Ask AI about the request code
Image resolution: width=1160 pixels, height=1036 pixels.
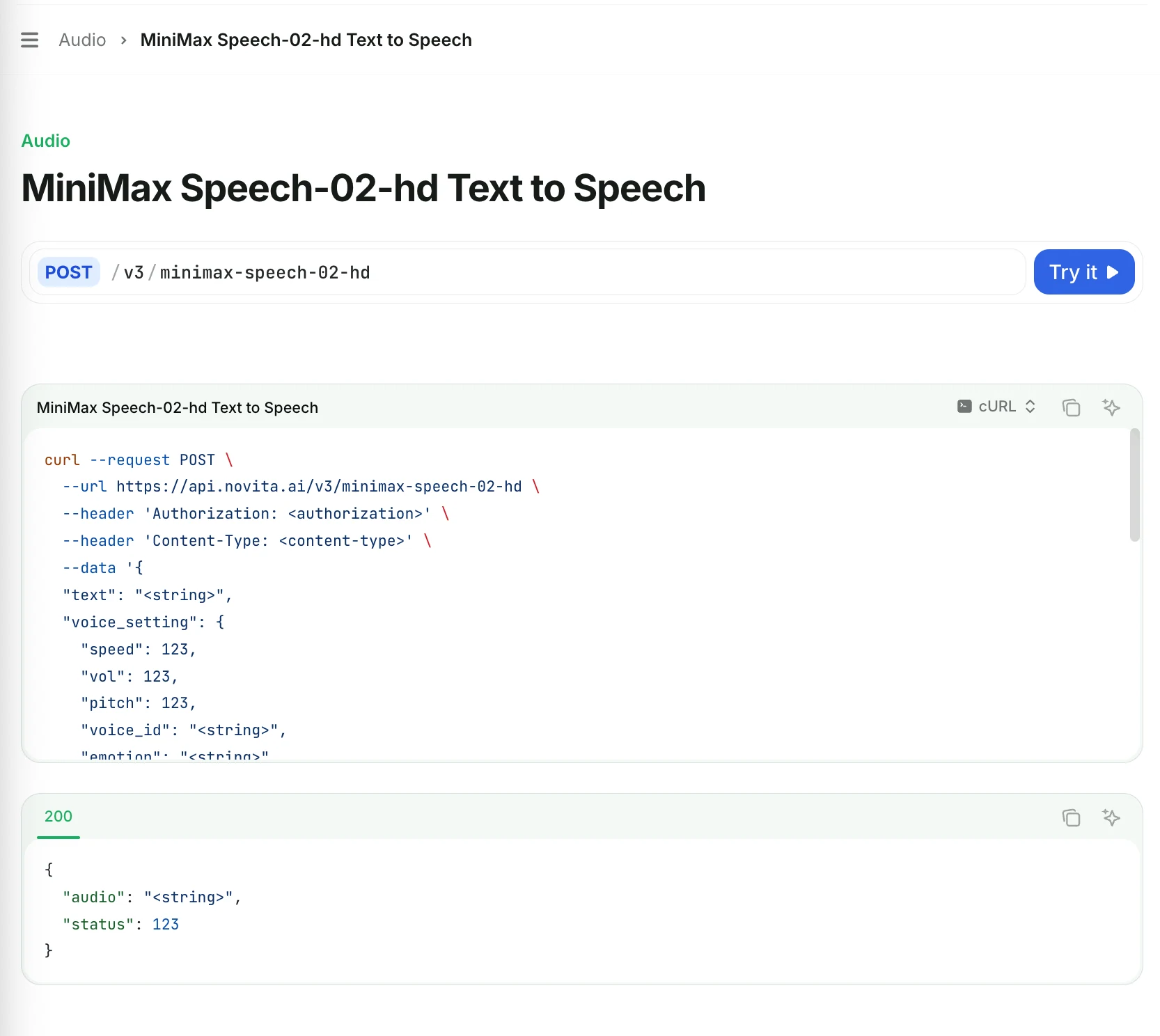[x=1111, y=407]
